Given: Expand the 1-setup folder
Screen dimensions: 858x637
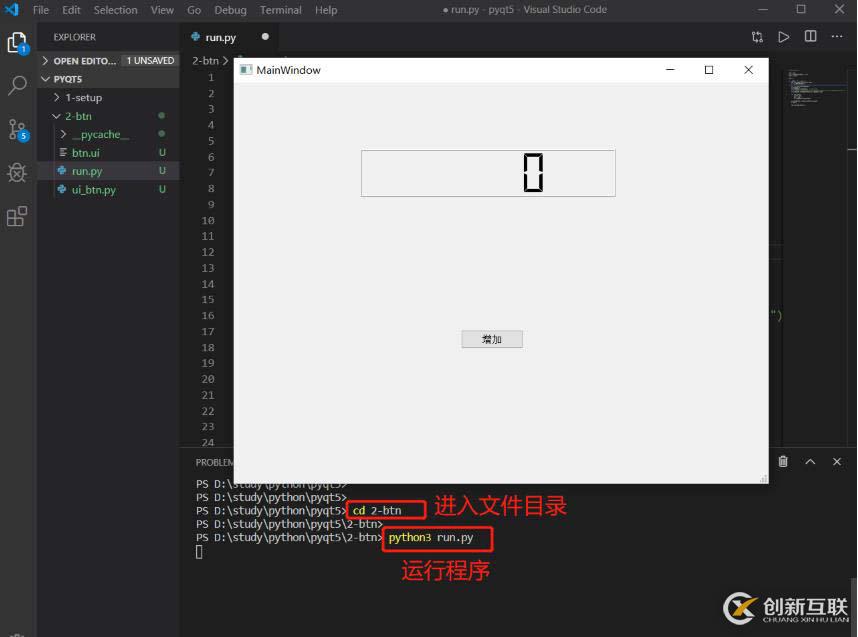Looking at the screenshot, I should pyautogui.click(x=108, y=97).
